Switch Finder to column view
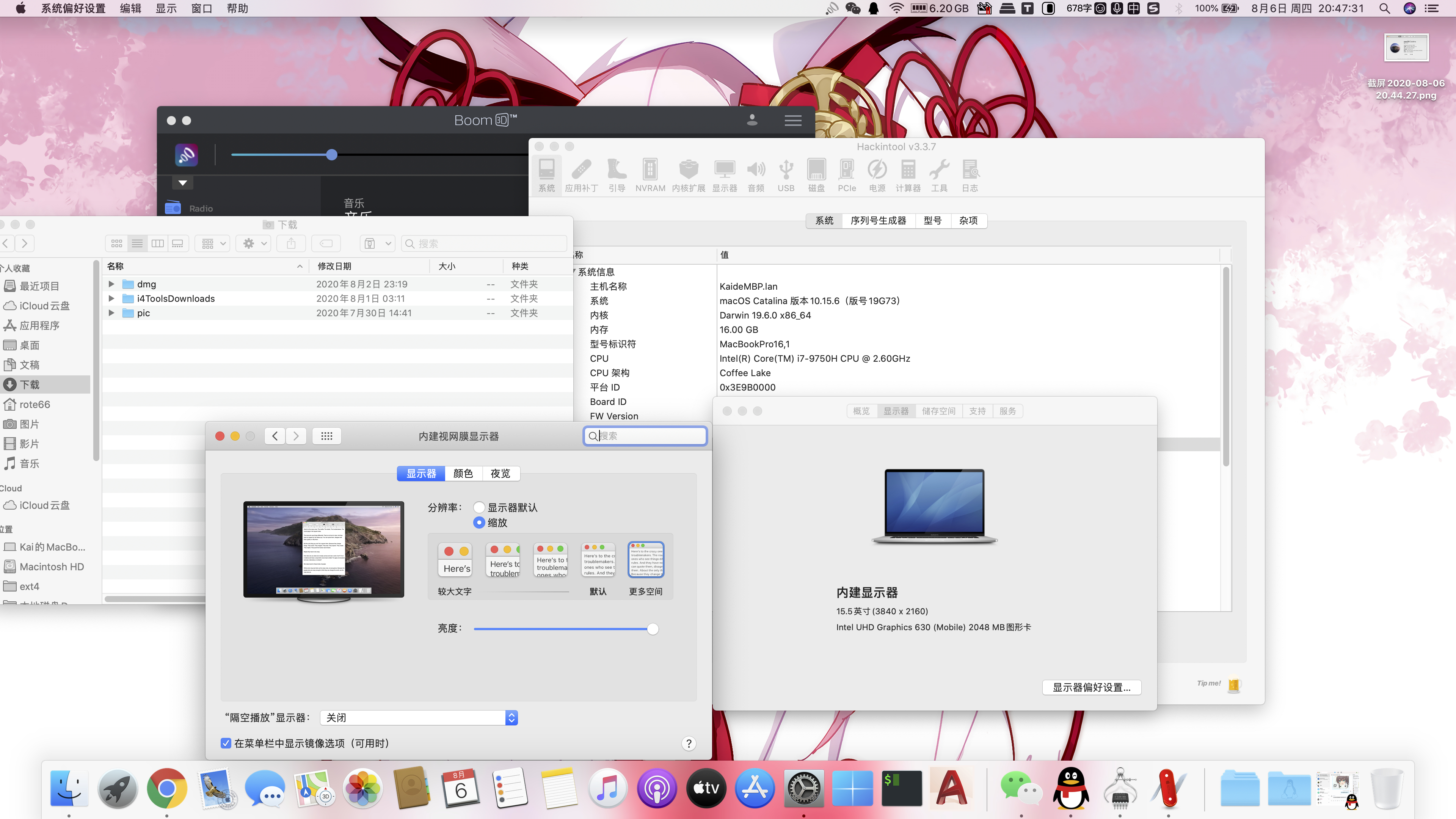The image size is (1456, 819). click(x=158, y=243)
